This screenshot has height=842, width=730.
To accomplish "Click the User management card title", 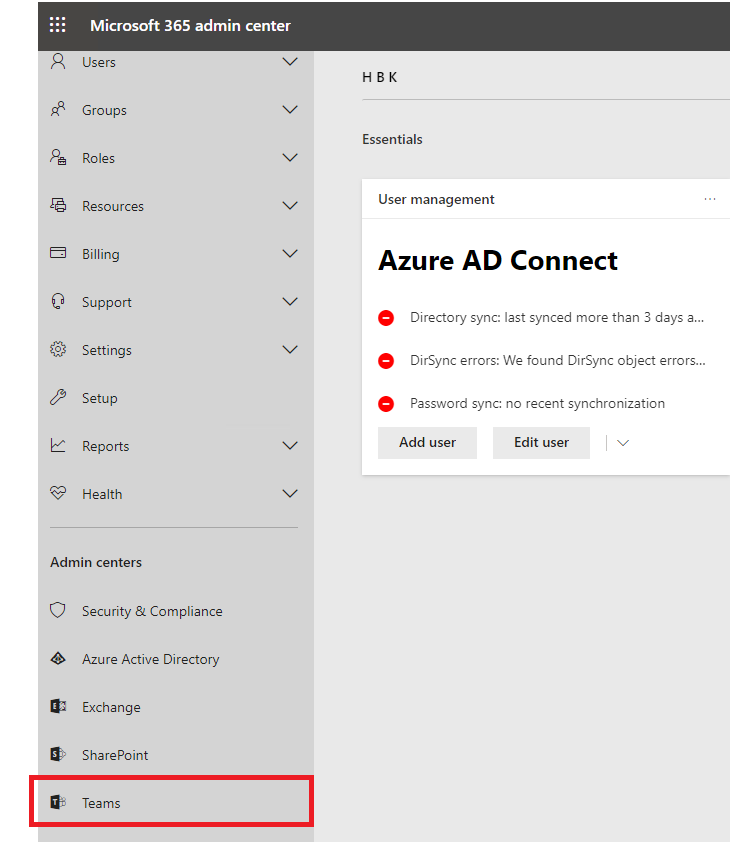I will click(x=436, y=199).
